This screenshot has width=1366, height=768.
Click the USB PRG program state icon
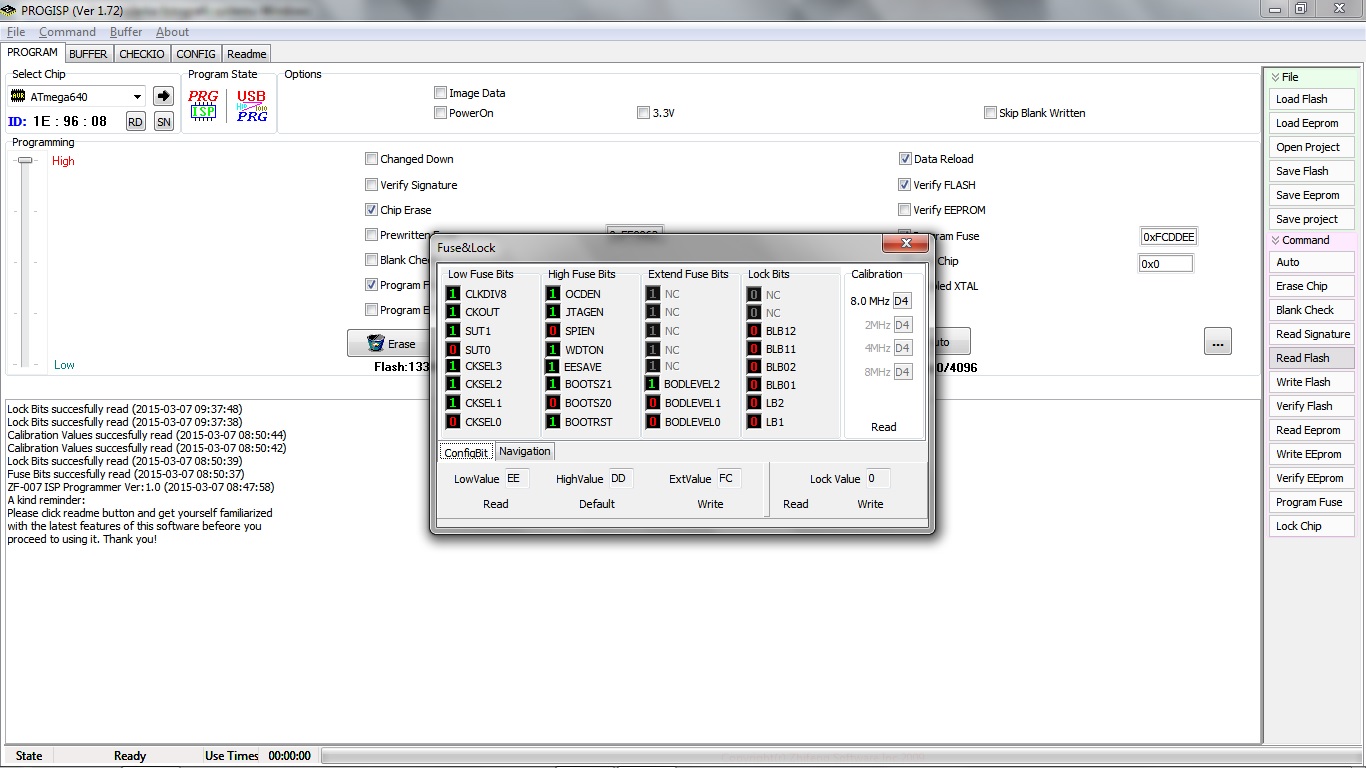[251, 105]
